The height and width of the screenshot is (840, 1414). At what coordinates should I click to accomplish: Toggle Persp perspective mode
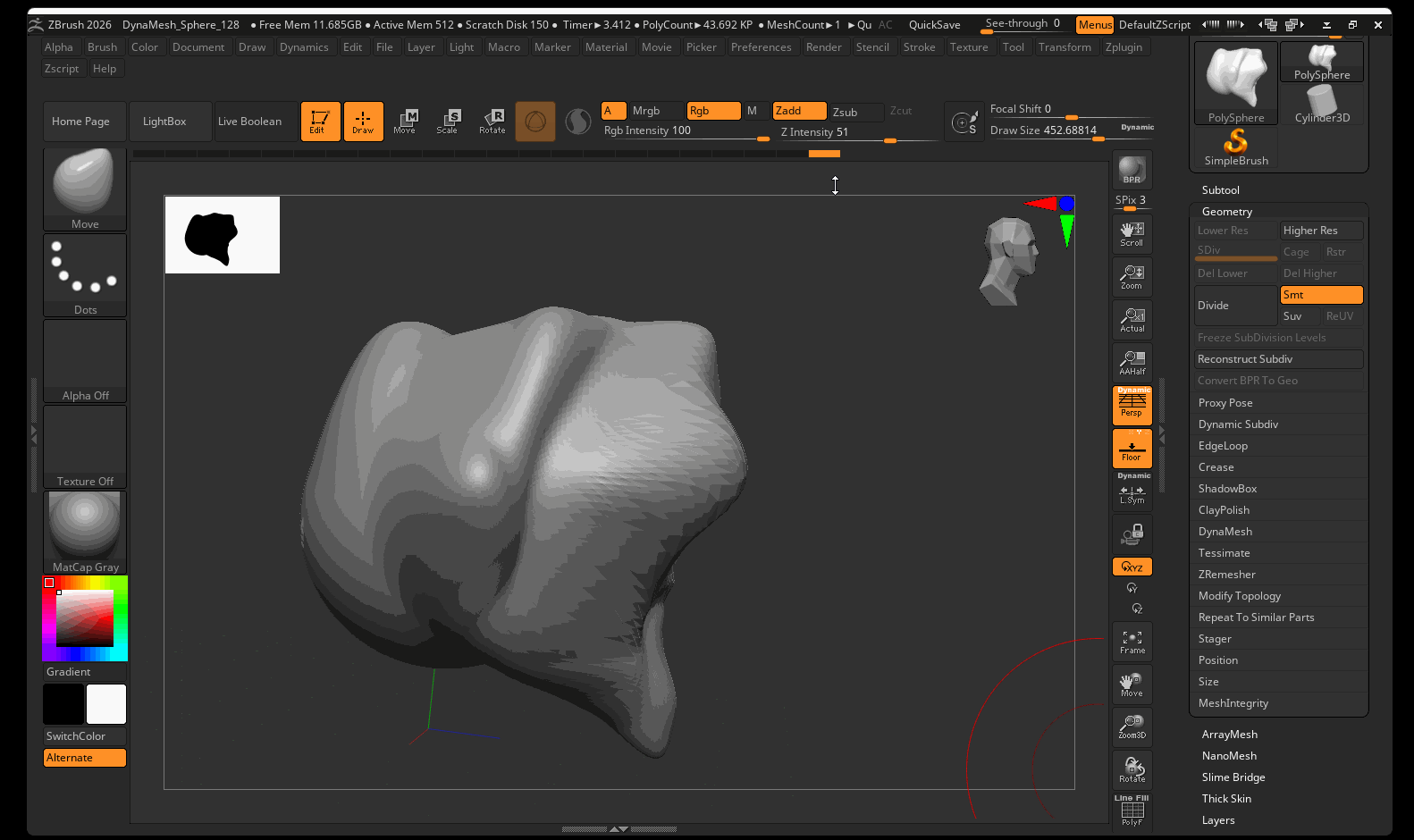click(x=1132, y=404)
